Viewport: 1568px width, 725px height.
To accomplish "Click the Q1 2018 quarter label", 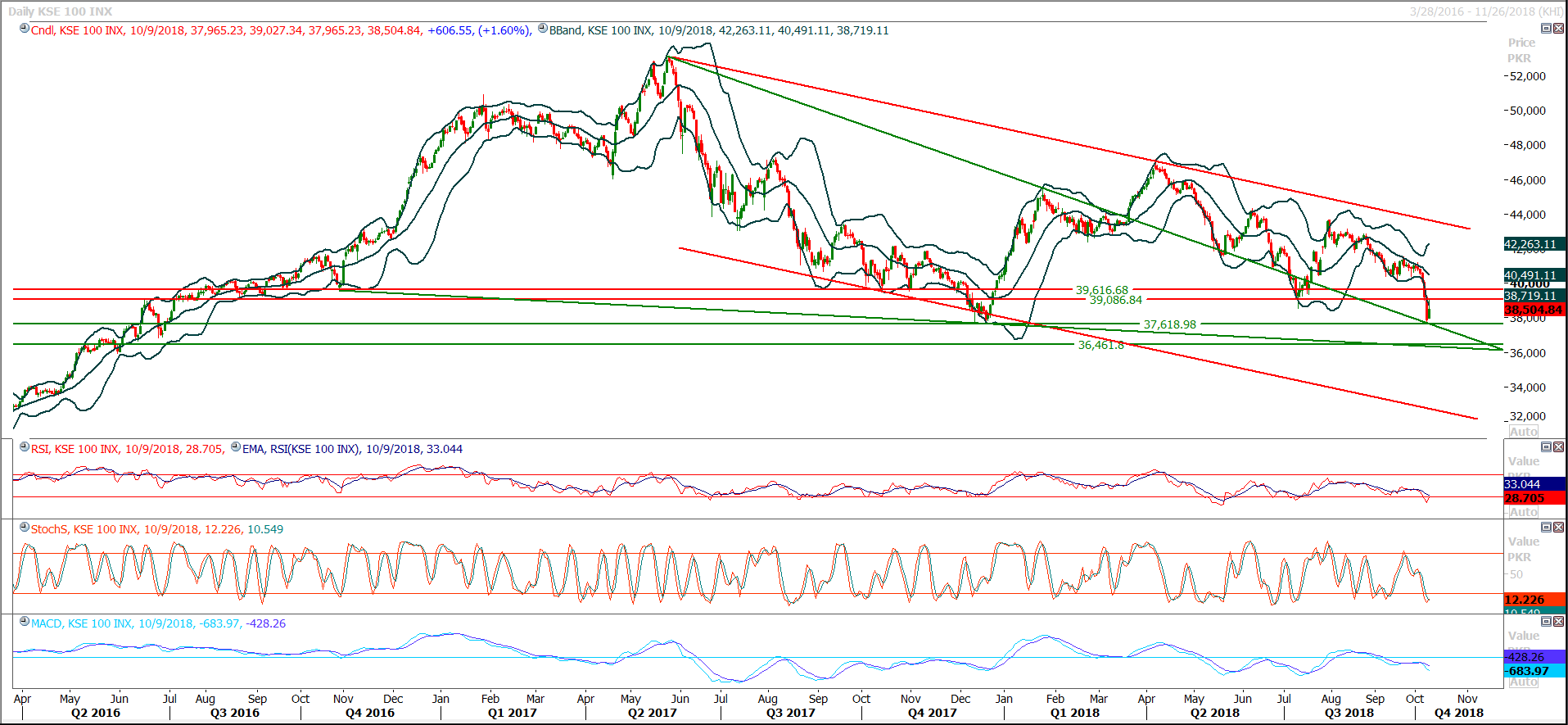I will pos(1075,713).
